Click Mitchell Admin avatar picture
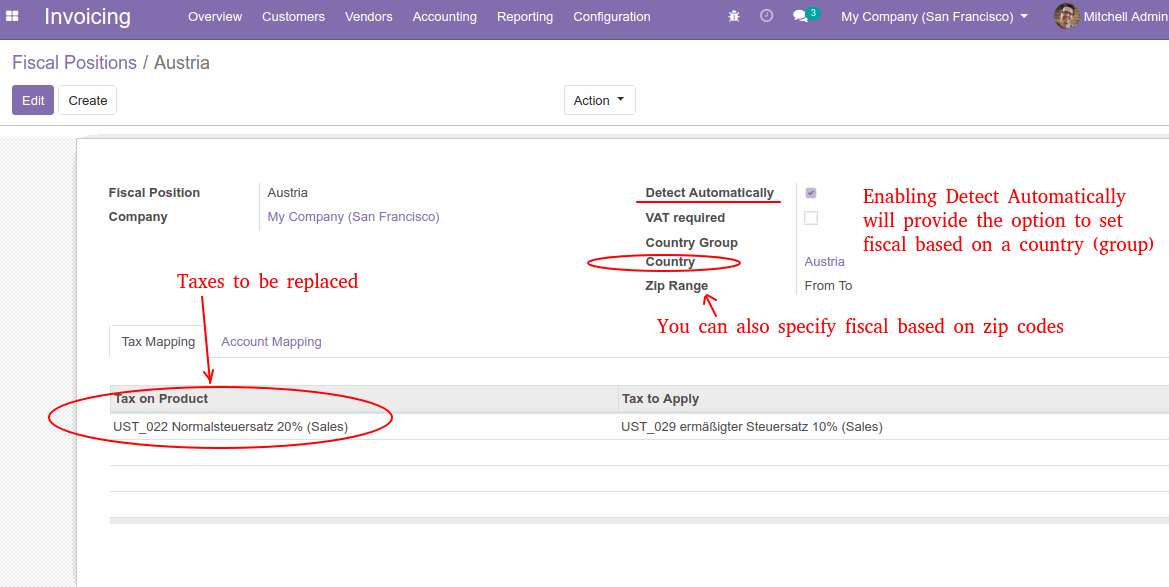This screenshot has width=1169, height=587. 1066,16
